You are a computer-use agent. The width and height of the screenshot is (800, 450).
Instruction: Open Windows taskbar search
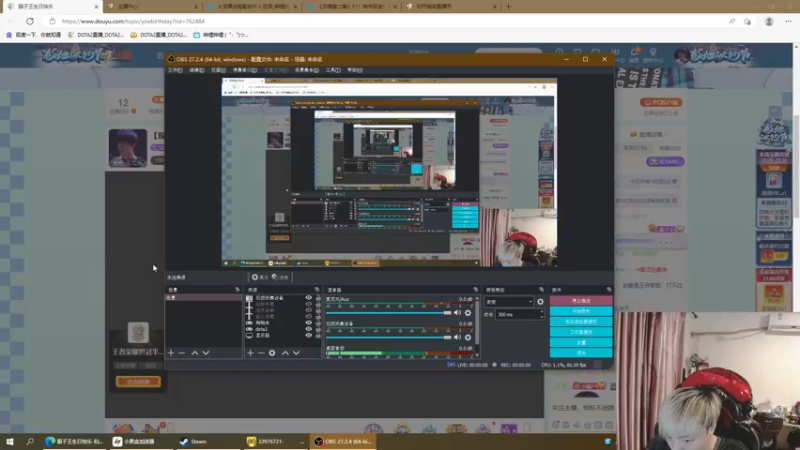click(30, 441)
